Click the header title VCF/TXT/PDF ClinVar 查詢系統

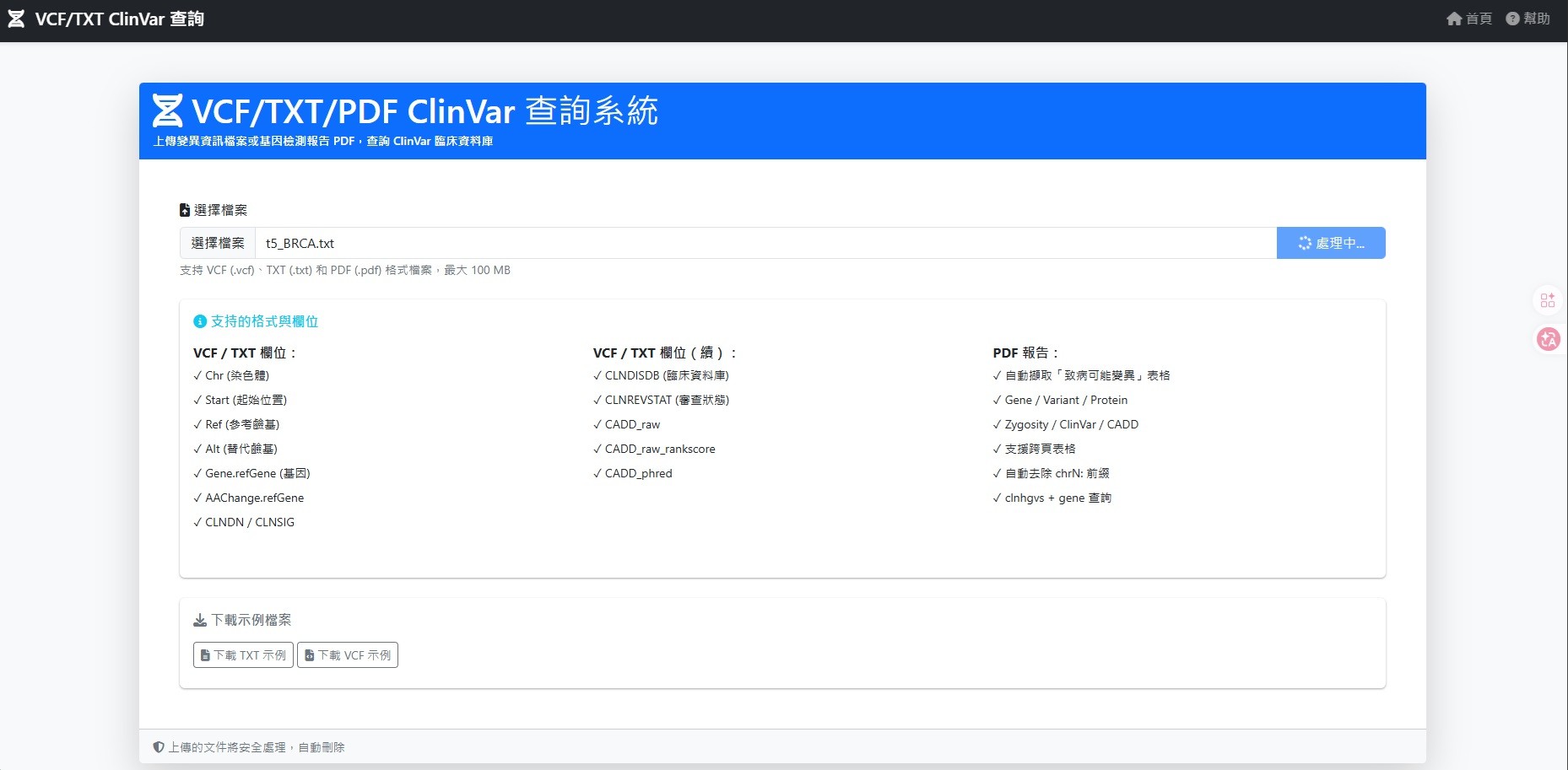[x=424, y=110]
